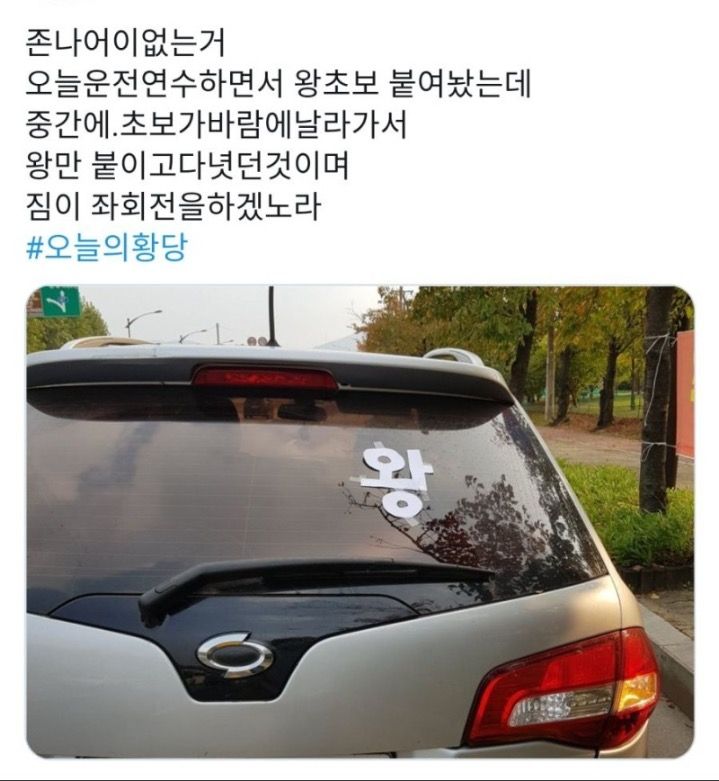Click the line 짐이 좌회전을하겠노라

click(x=173, y=207)
